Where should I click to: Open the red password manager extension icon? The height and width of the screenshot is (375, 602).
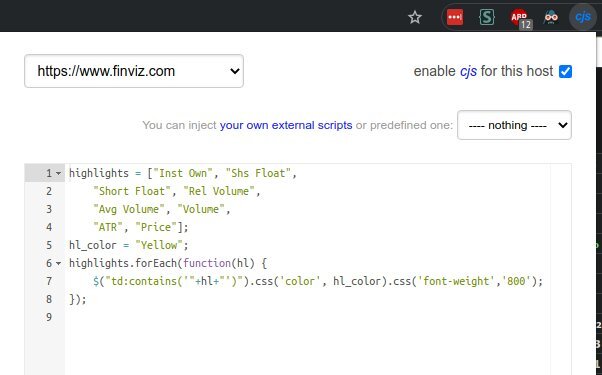[455, 17]
